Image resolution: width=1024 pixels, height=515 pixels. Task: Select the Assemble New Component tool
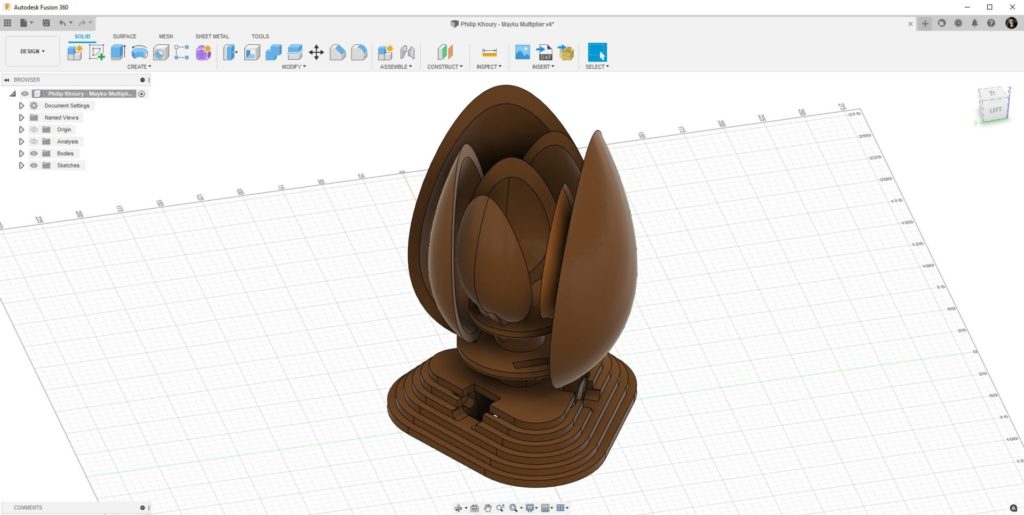(385, 52)
